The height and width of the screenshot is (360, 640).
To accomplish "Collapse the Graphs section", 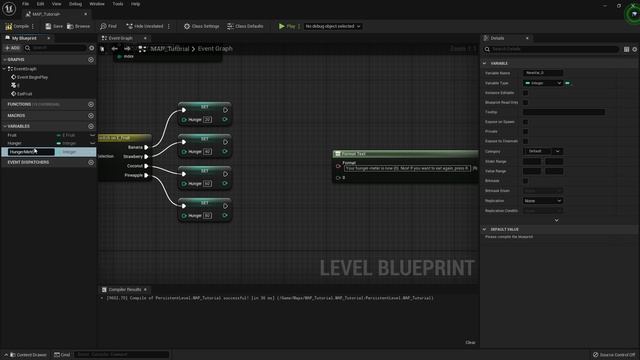I will (x=5, y=60).
